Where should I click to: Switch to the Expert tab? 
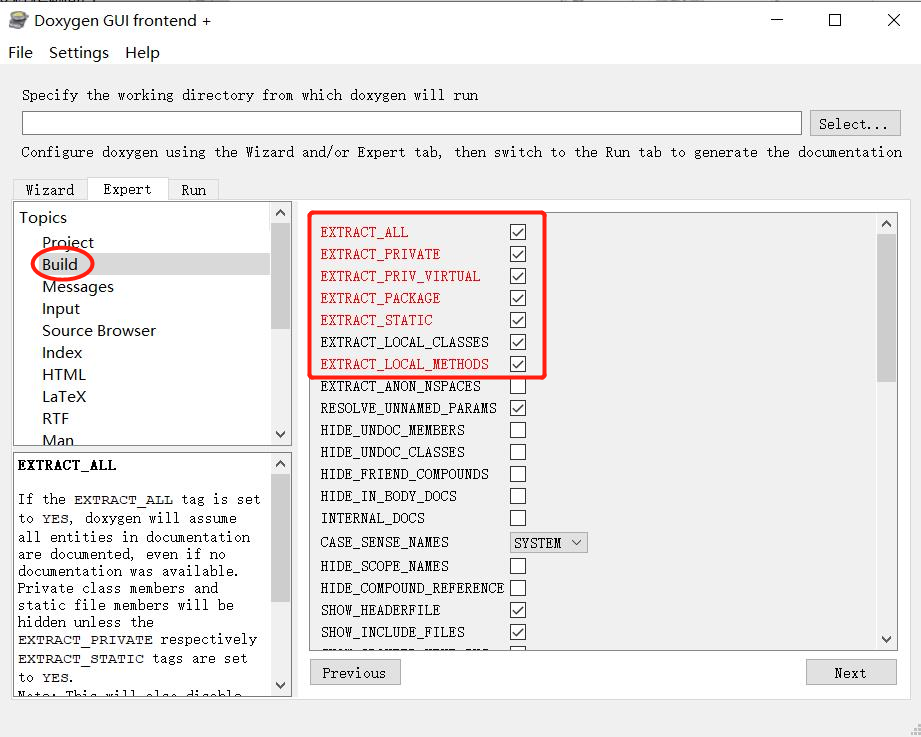tap(127, 189)
